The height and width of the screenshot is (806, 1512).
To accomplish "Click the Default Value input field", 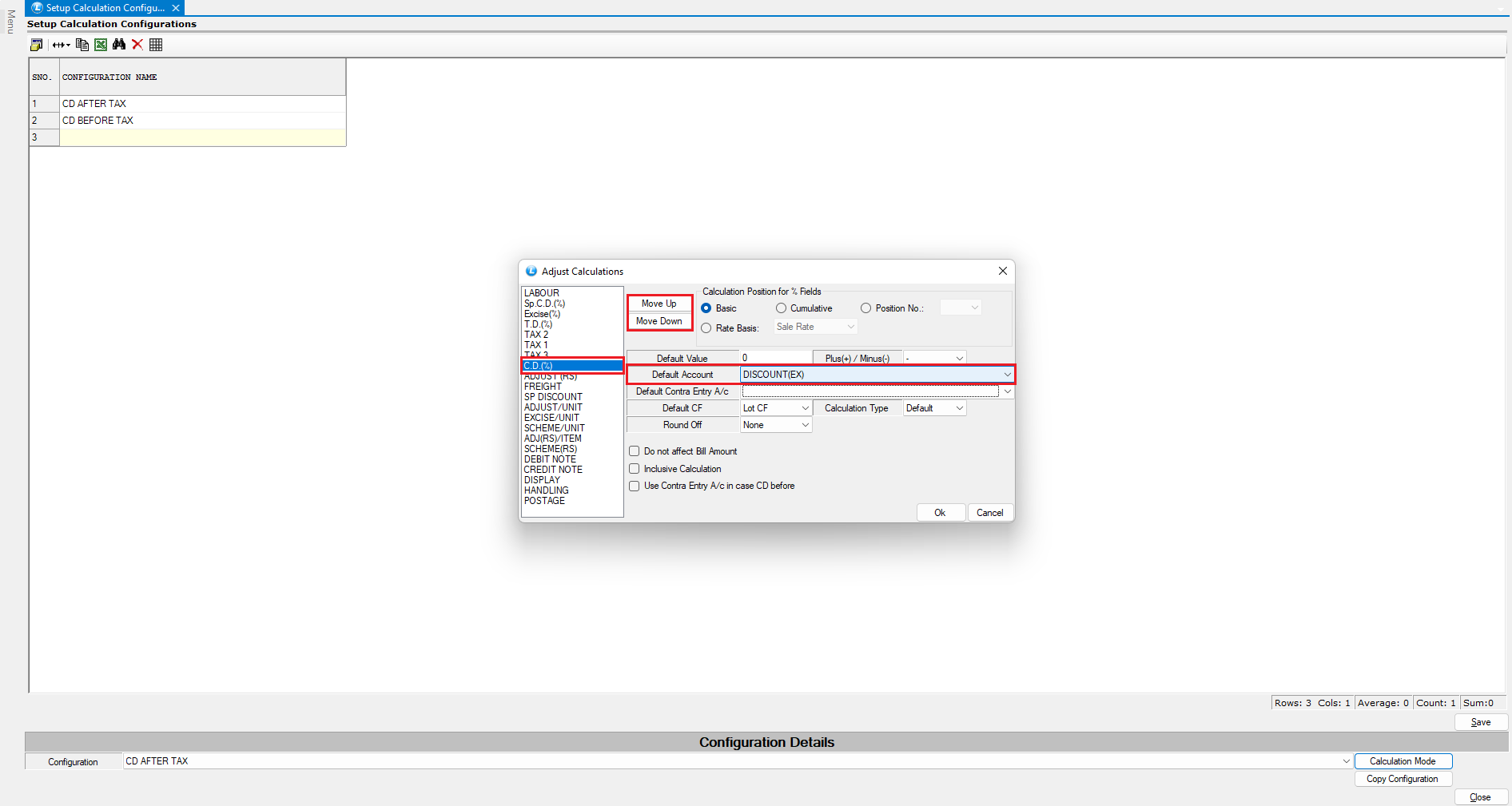I will (x=775, y=358).
